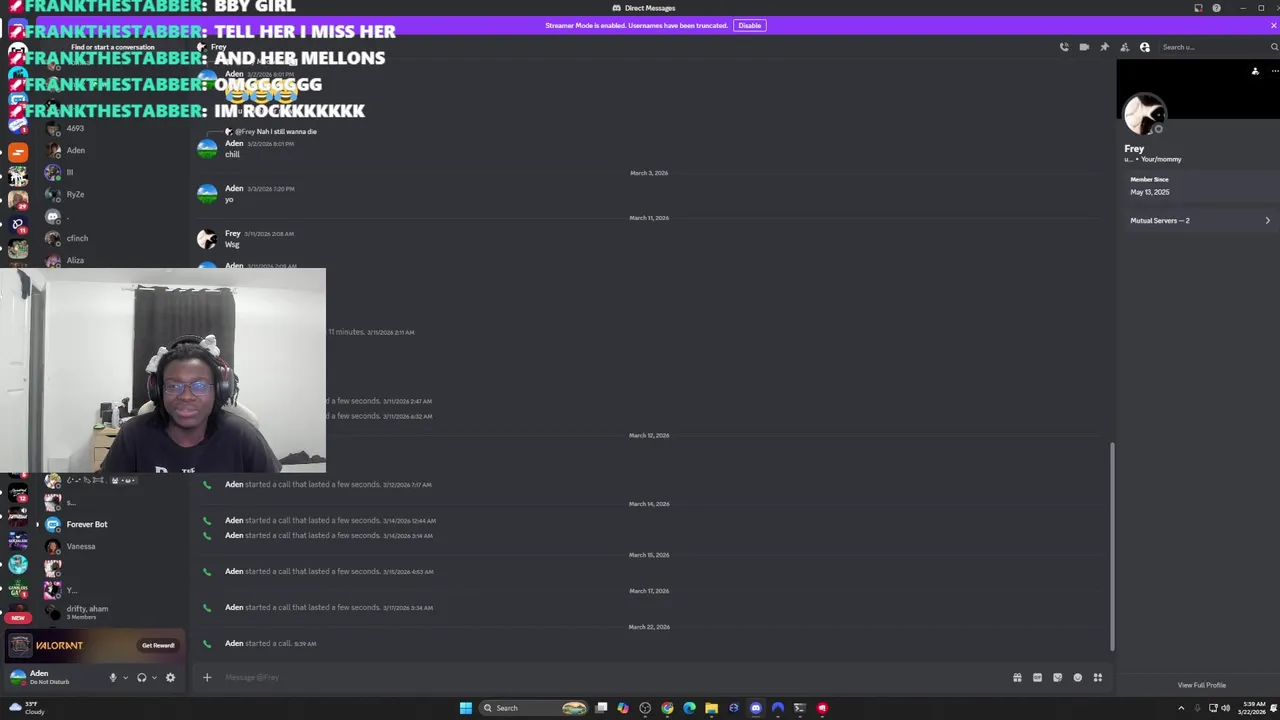This screenshot has width=1280, height=720.
Task: Open Microsoft Edge from the taskbar
Action: pos(689,708)
